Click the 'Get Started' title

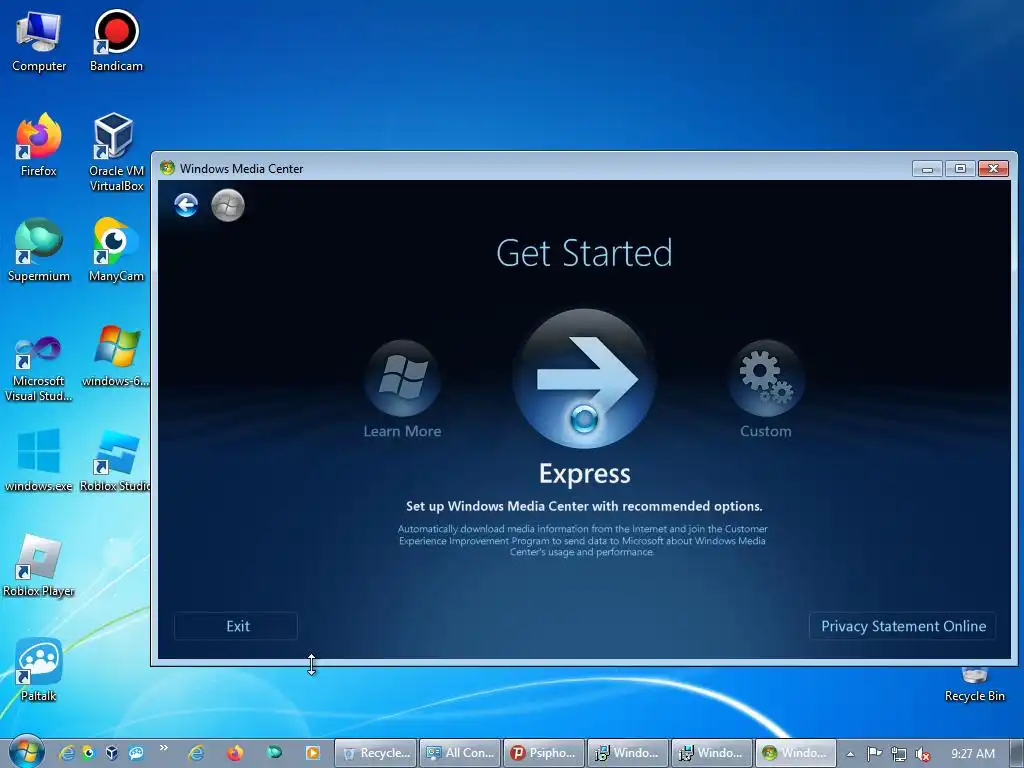(584, 253)
